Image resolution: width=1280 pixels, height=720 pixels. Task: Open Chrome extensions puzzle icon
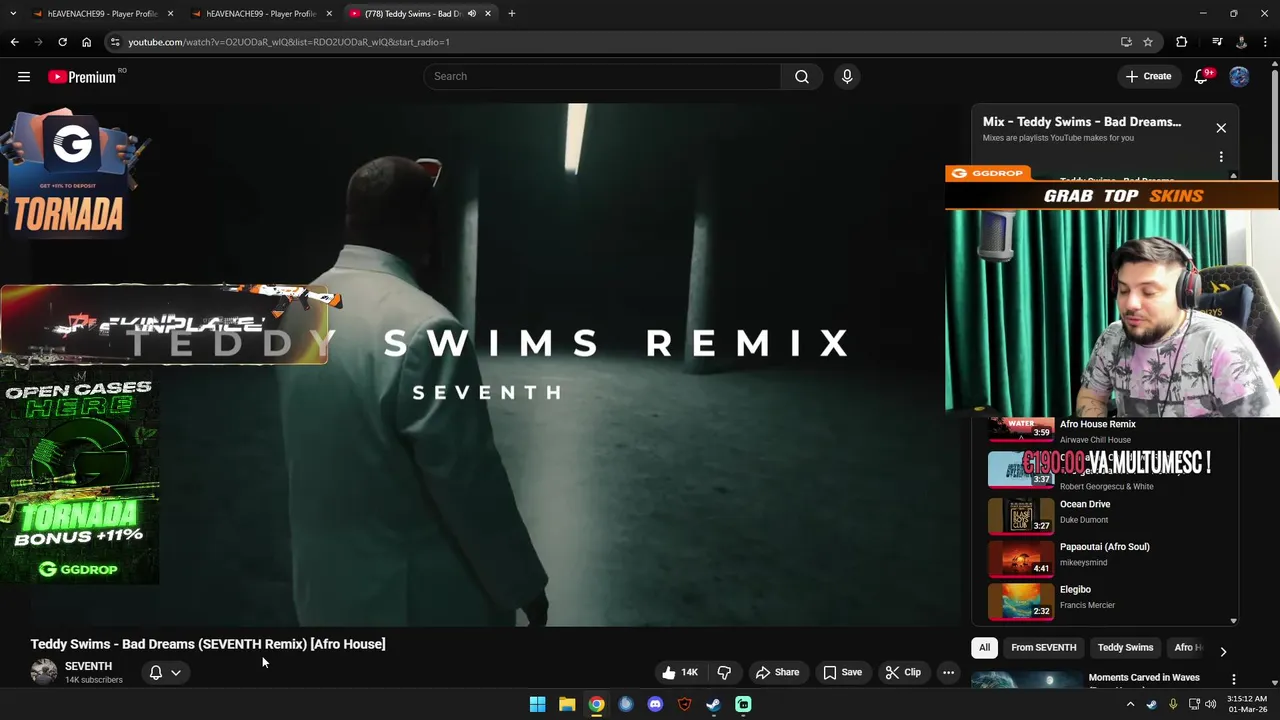click(x=1182, y=42)
